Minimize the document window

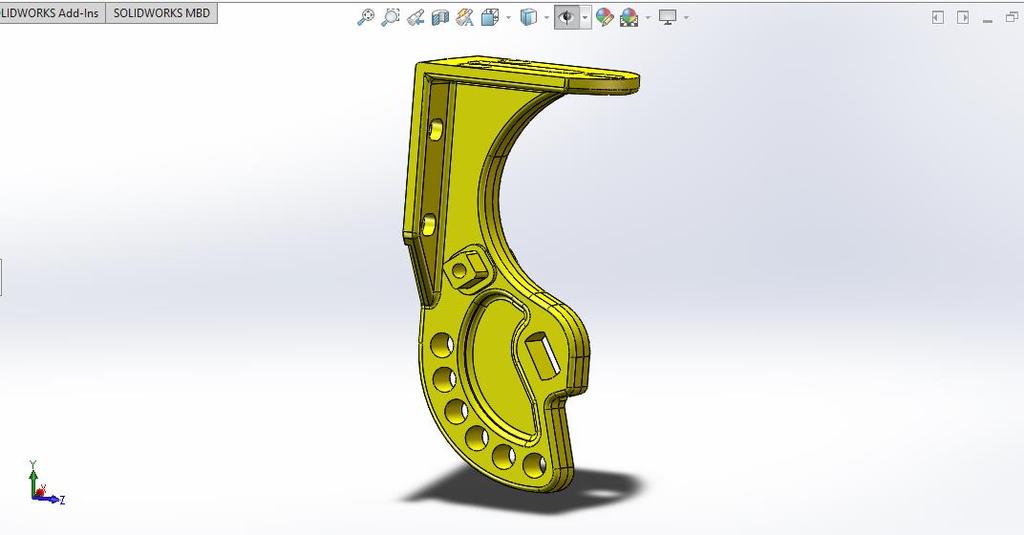coord(987,20)
